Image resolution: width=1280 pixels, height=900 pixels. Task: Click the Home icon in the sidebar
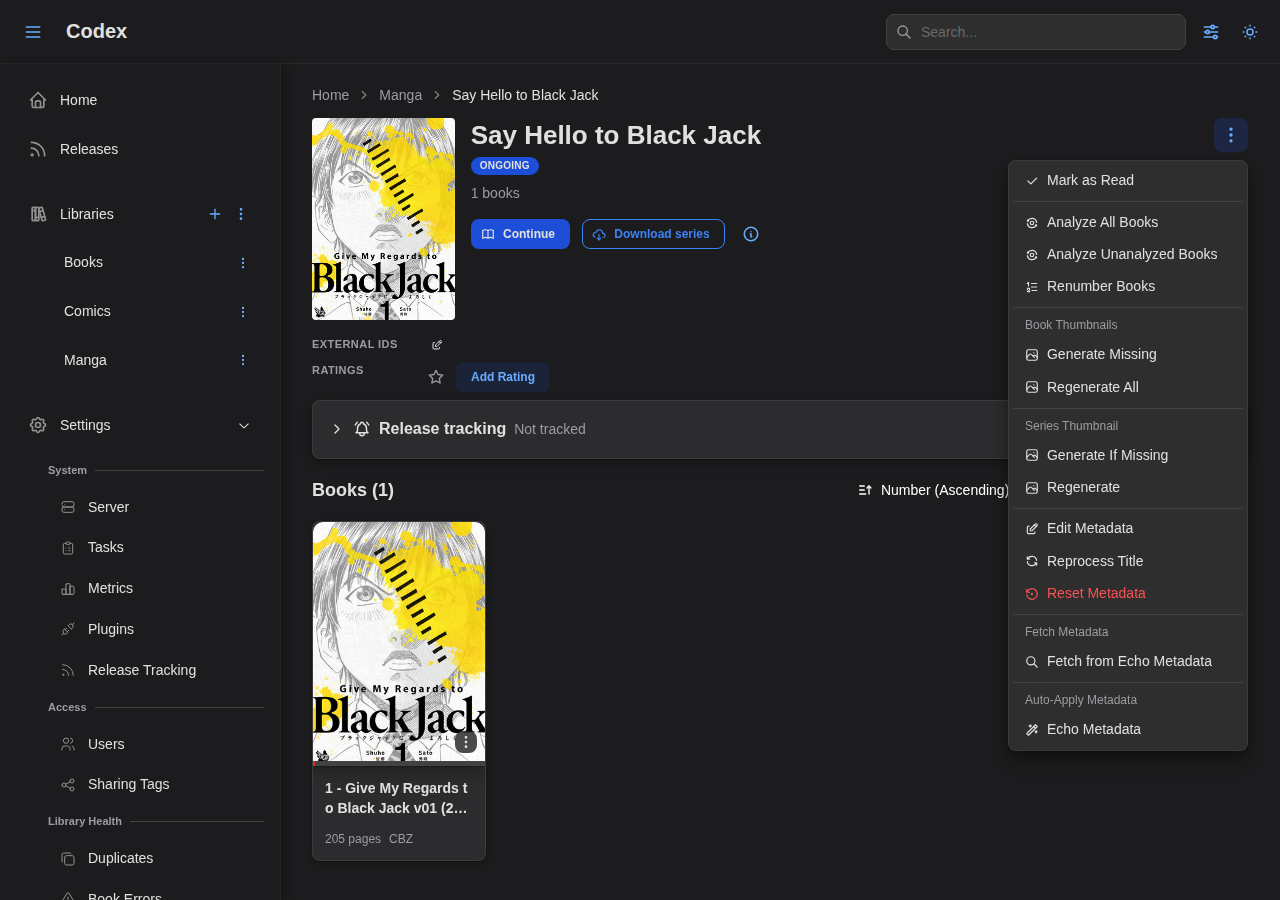38,100
